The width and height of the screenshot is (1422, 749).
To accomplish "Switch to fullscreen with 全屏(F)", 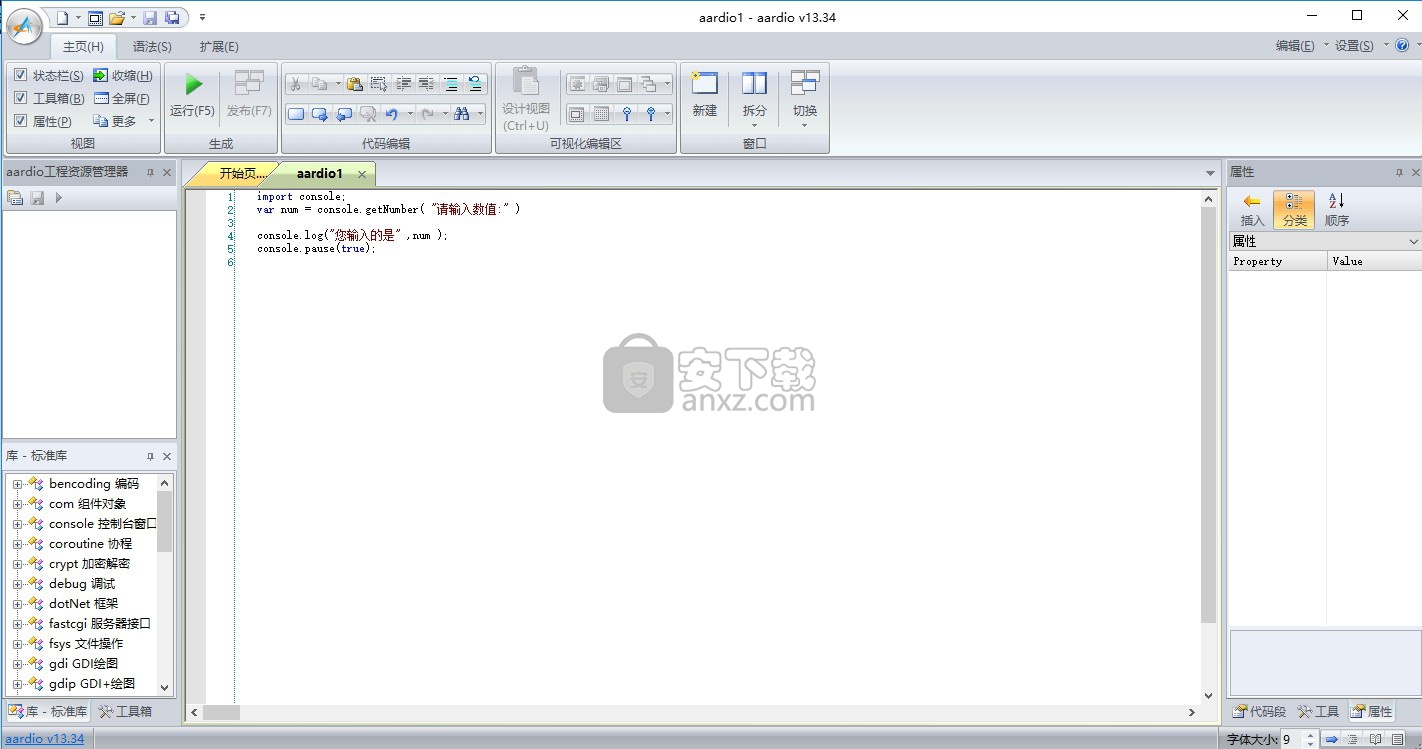I will (x=123, y=98).
